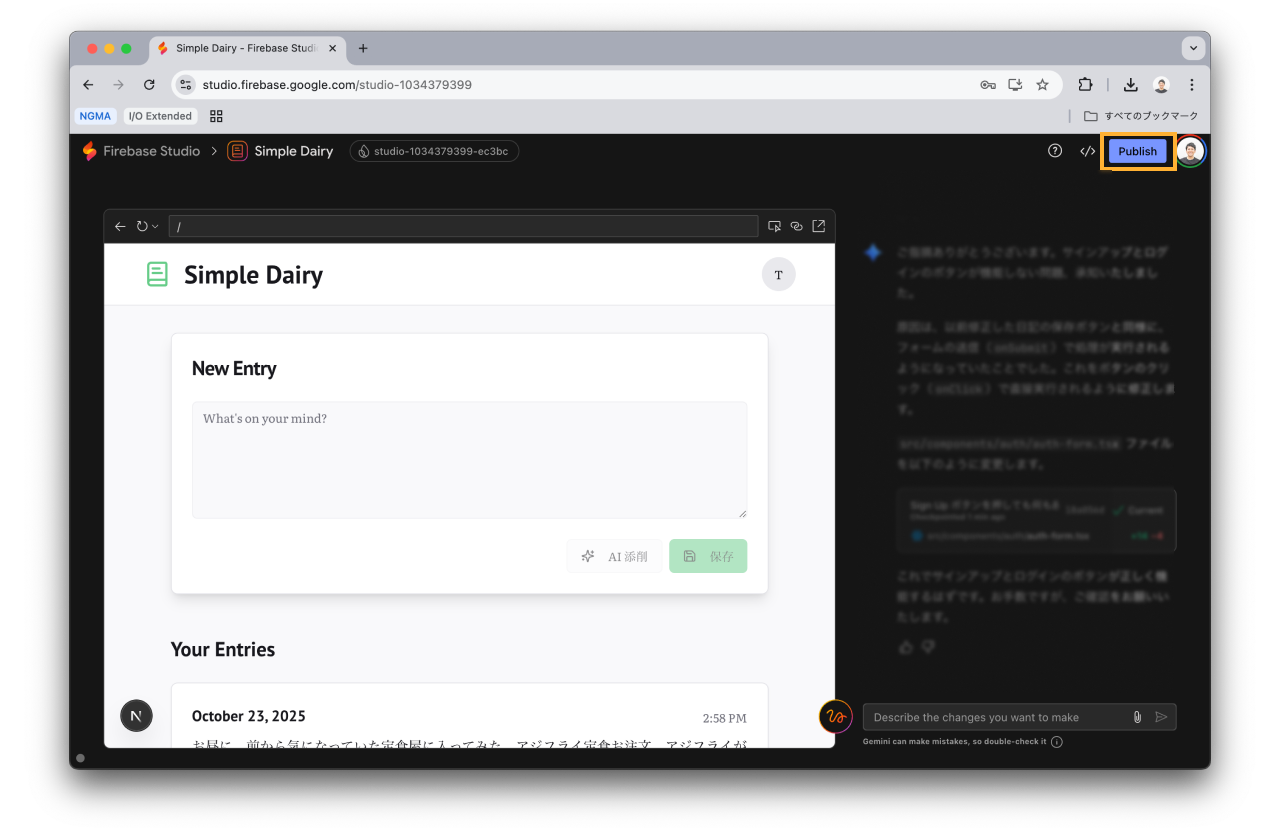Open Chrome's three-dot menu
The height and width of the screenshot is (832, 1280).
[1191, 84]
